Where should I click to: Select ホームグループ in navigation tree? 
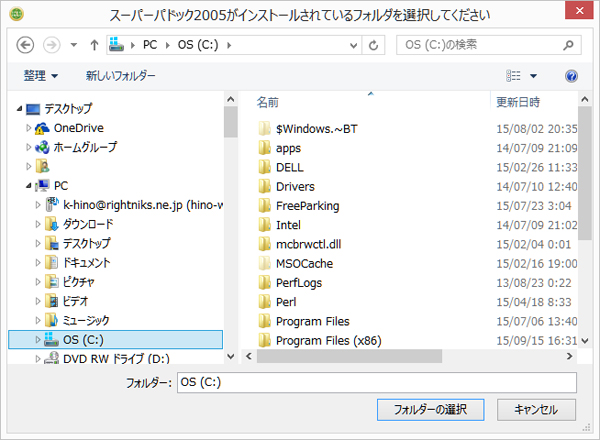(85, 147)
